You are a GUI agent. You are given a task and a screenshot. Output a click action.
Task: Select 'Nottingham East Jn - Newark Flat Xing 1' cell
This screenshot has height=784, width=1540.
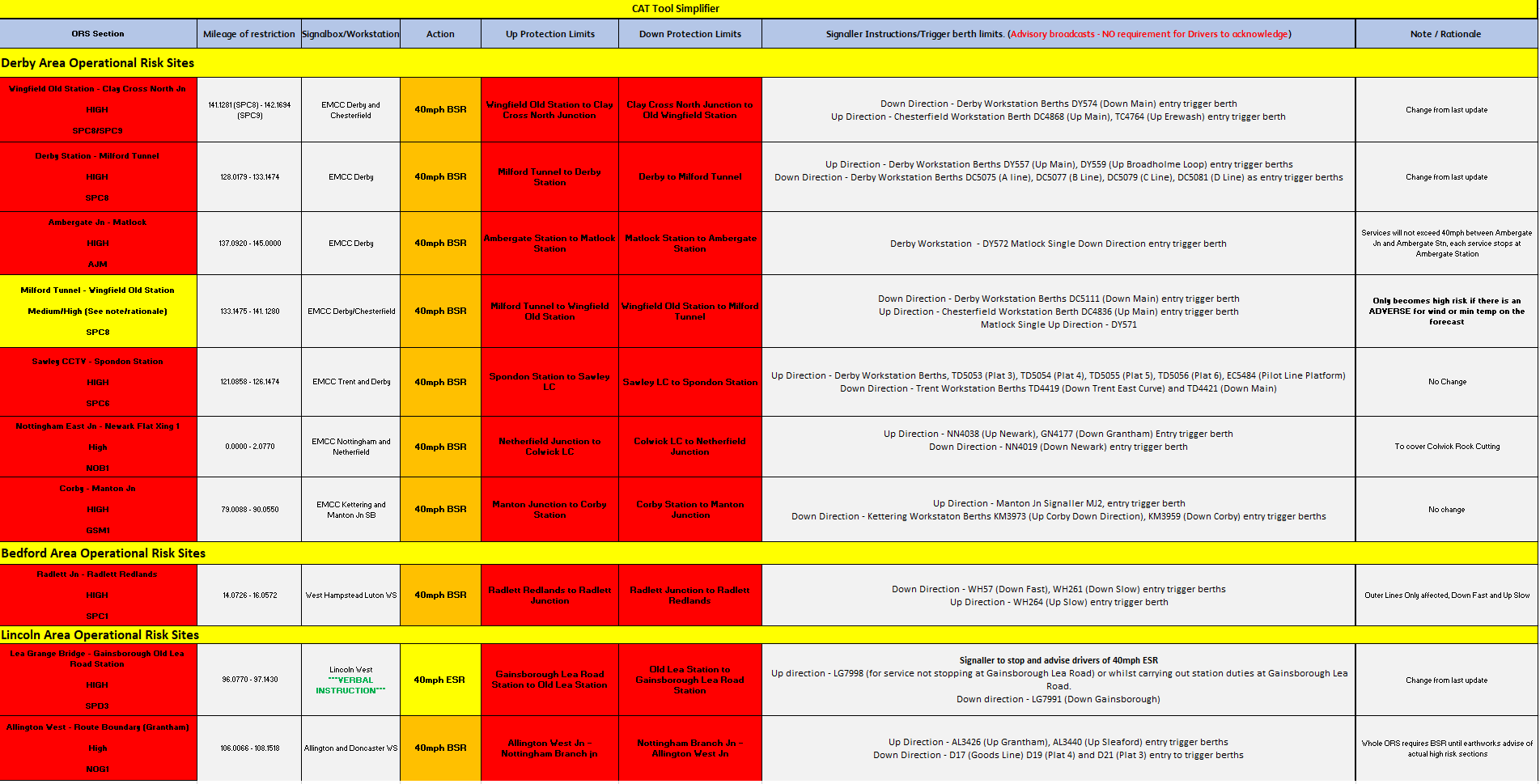click(x=98, y=447)
